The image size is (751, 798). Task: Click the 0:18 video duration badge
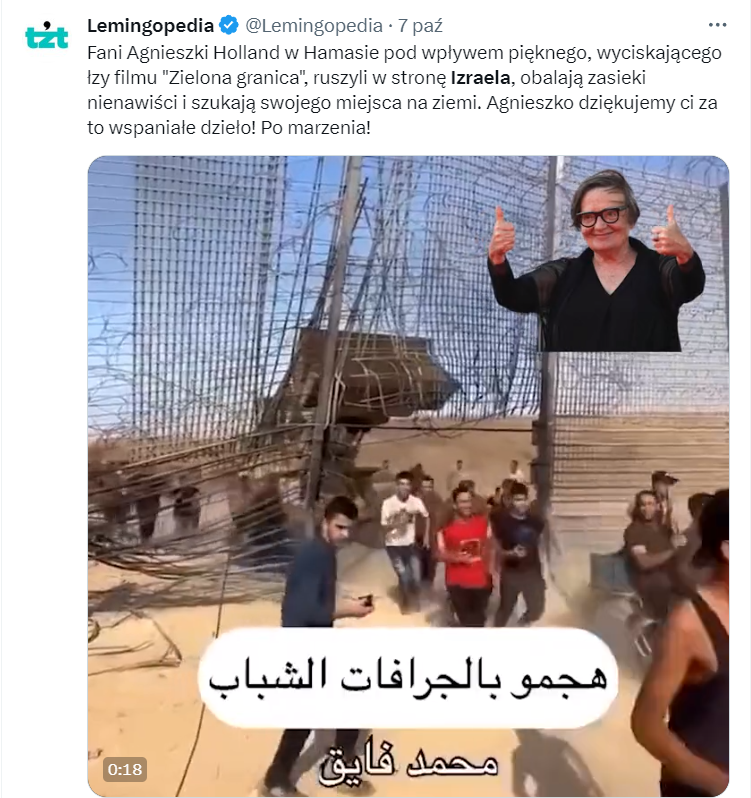click(125, 769)
